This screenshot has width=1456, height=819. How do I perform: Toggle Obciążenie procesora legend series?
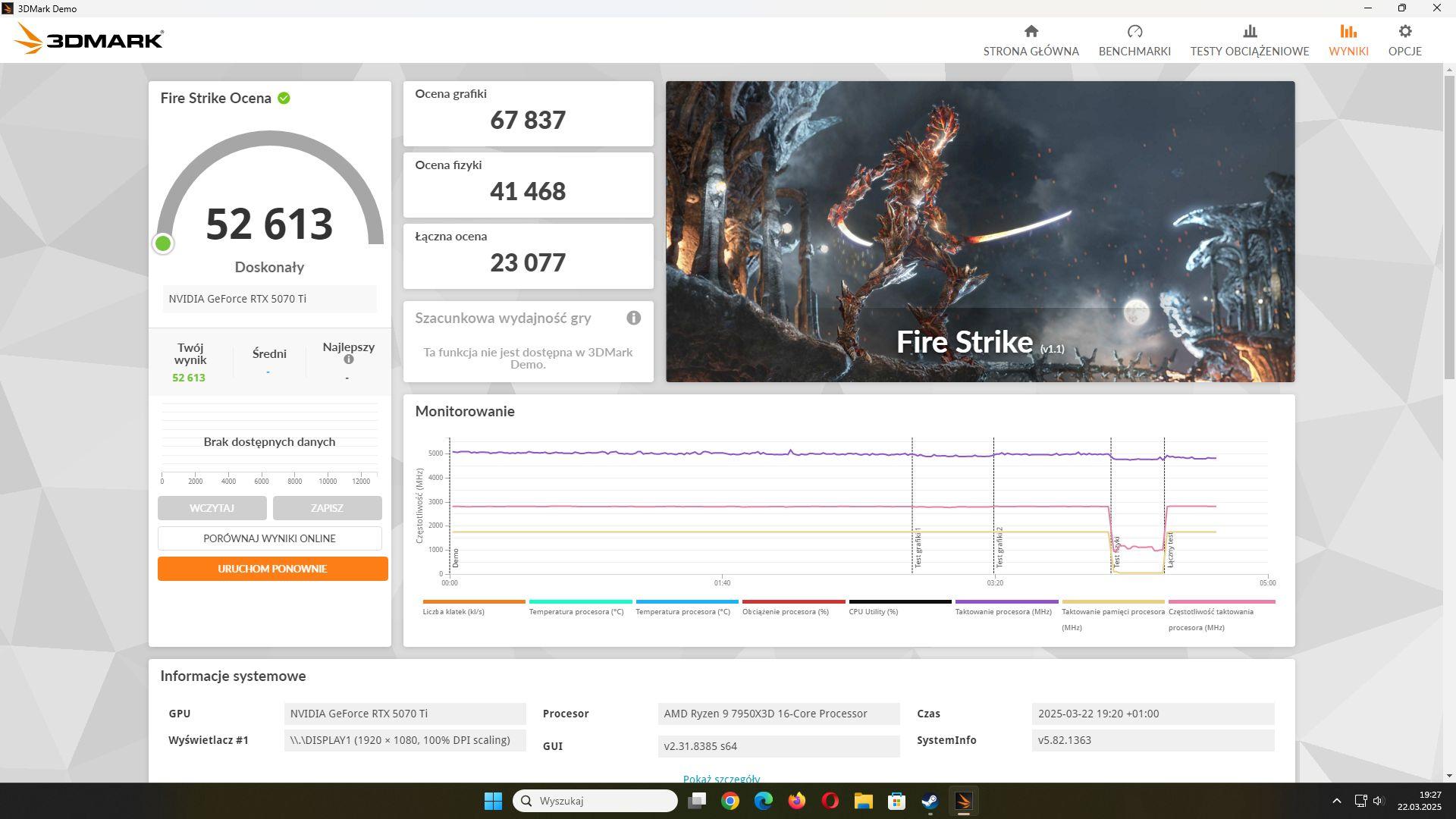(x=785, y=611)
